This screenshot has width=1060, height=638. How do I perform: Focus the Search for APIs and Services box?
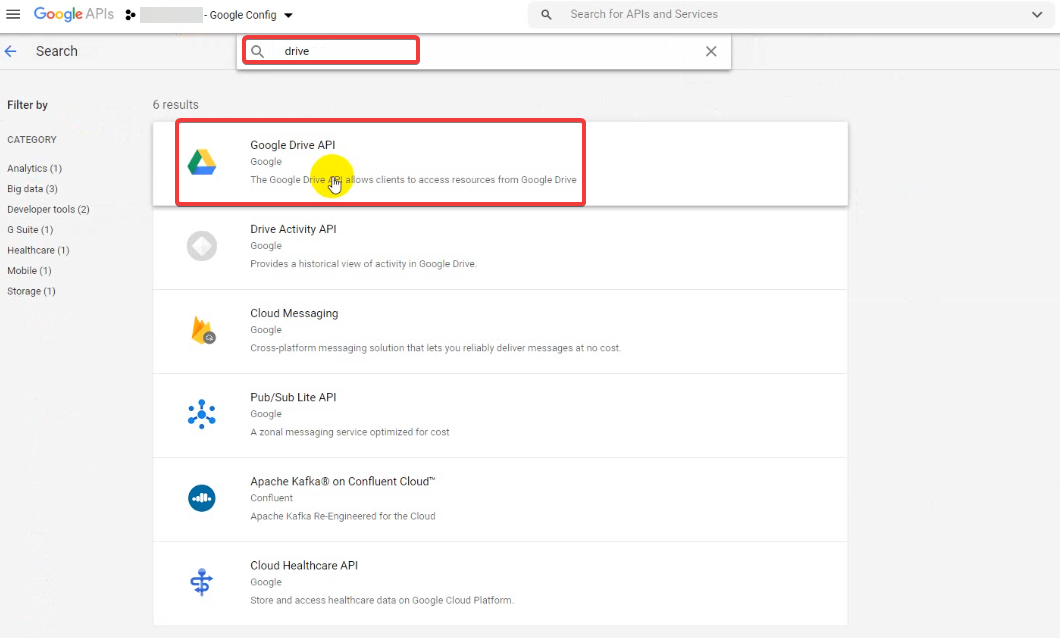(780, 15)
